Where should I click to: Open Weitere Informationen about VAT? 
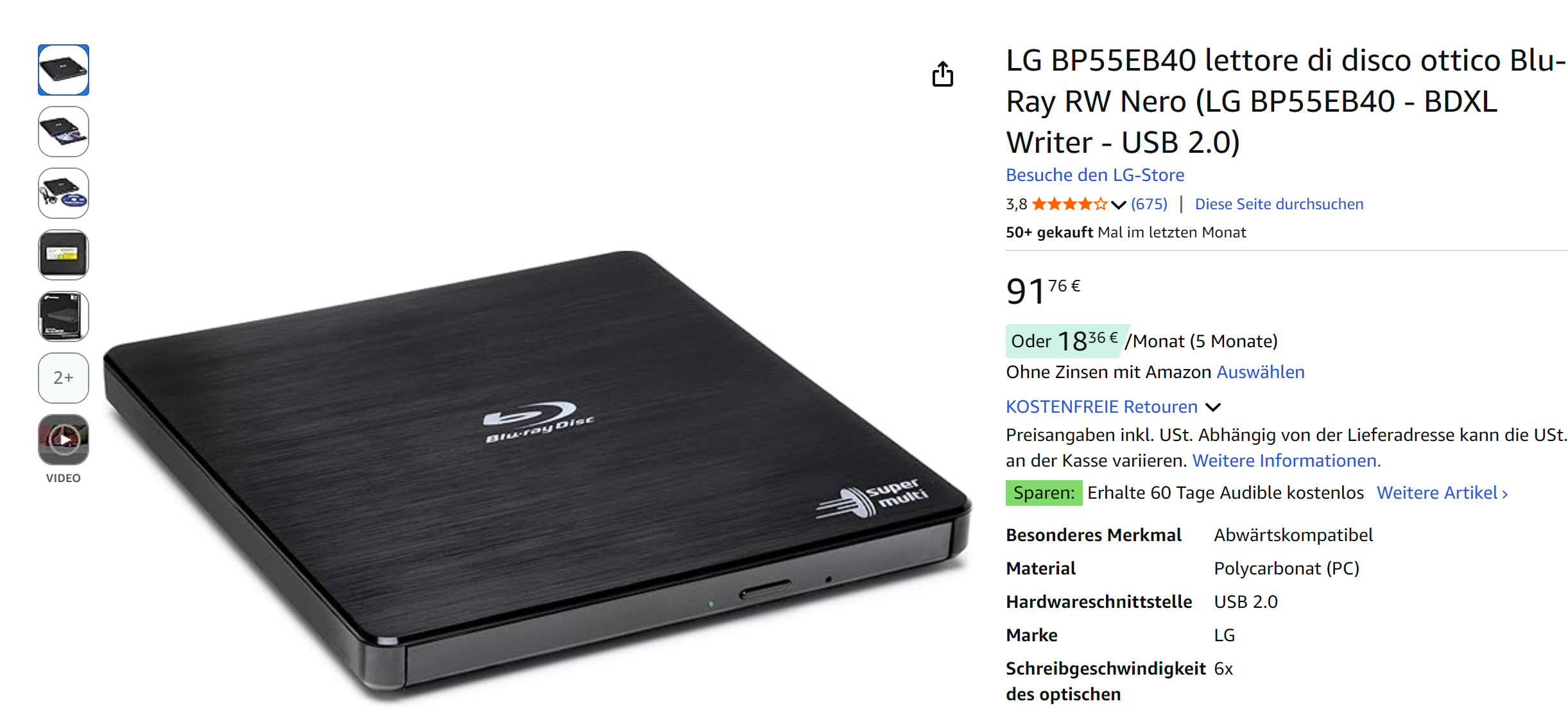pyautogui.click(x=1286, y=460)
